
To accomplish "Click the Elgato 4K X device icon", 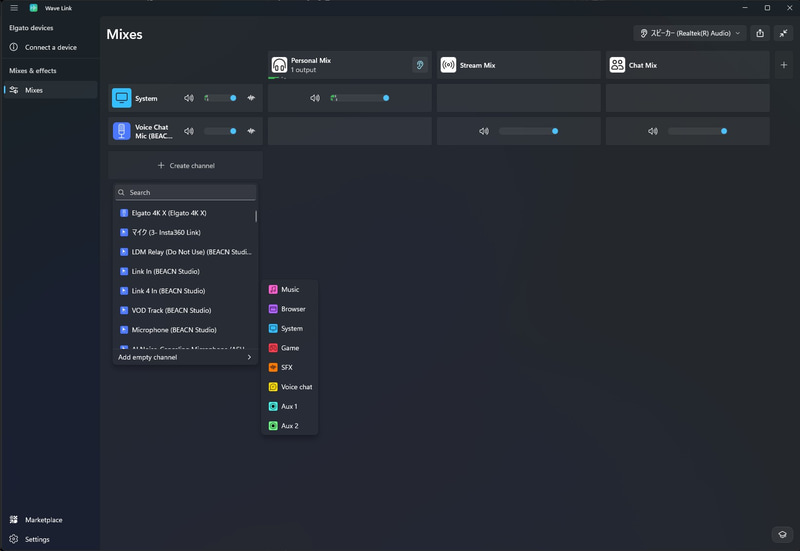I will click(x=123, y=213).
